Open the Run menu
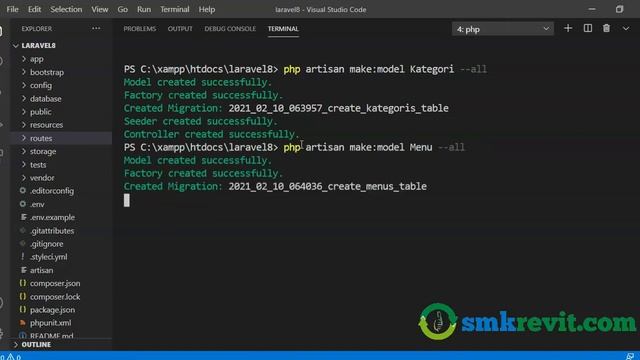 click(x=144, y=9)
